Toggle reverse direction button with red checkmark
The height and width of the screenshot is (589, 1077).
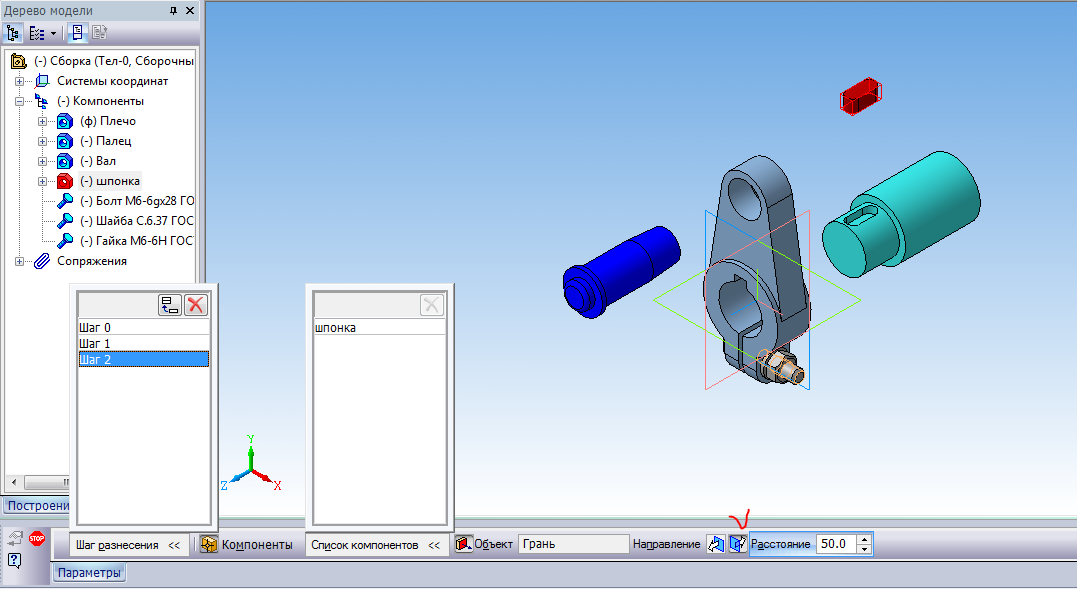[x=737, y=544]
